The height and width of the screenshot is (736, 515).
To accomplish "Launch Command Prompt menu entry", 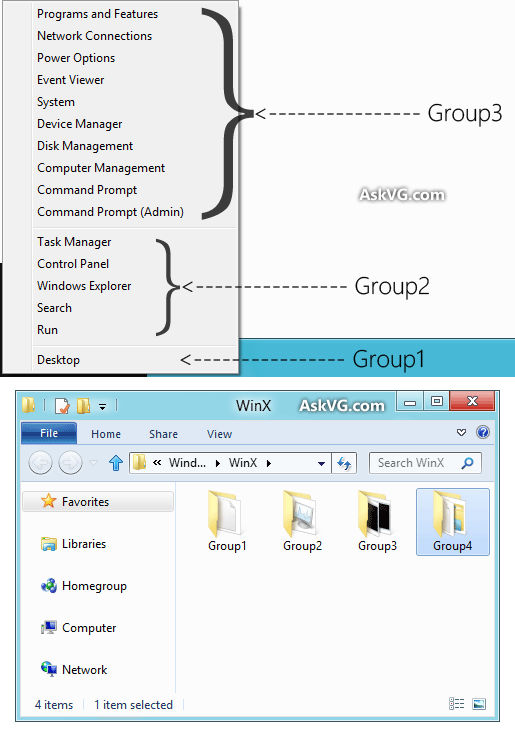I will coord(87,190).
